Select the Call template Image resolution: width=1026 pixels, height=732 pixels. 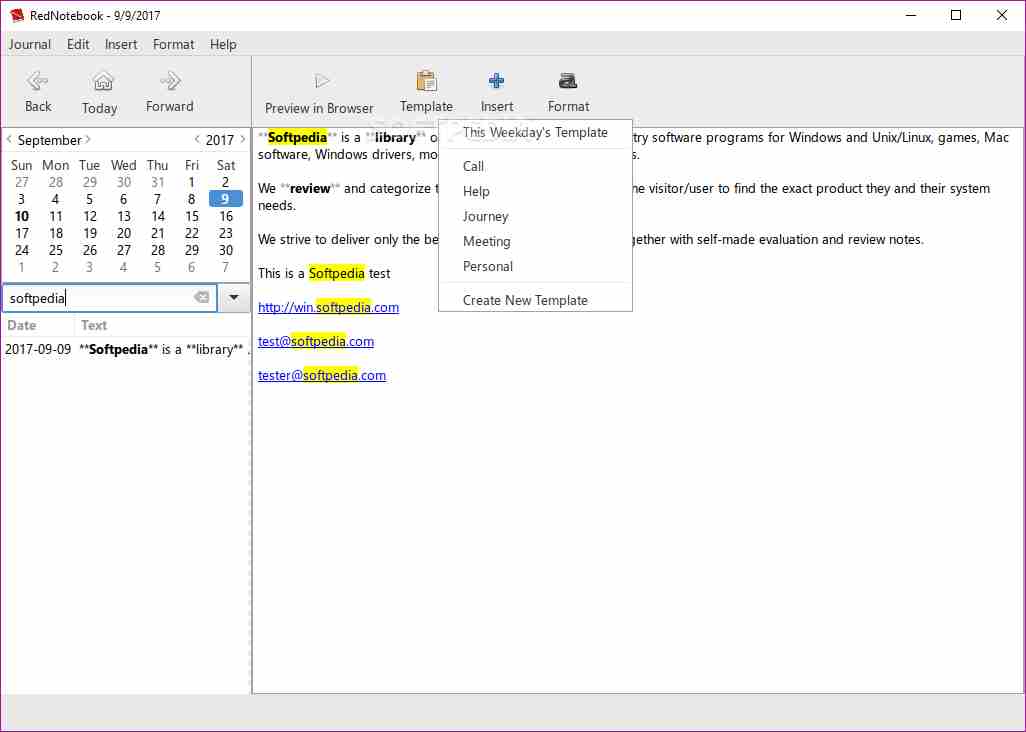pos(535,166)
